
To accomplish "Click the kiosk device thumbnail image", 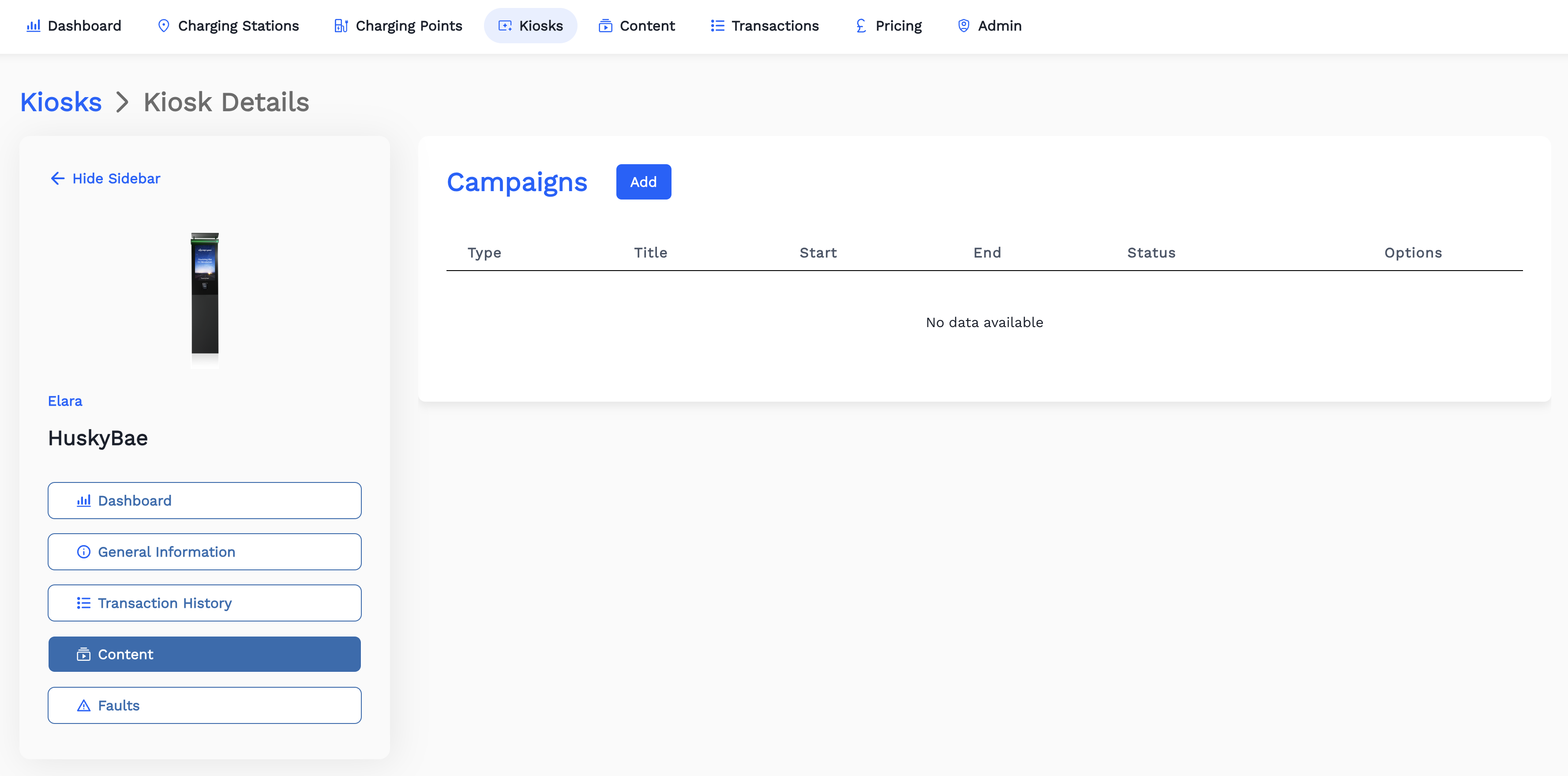I will [x=205, y=294].
